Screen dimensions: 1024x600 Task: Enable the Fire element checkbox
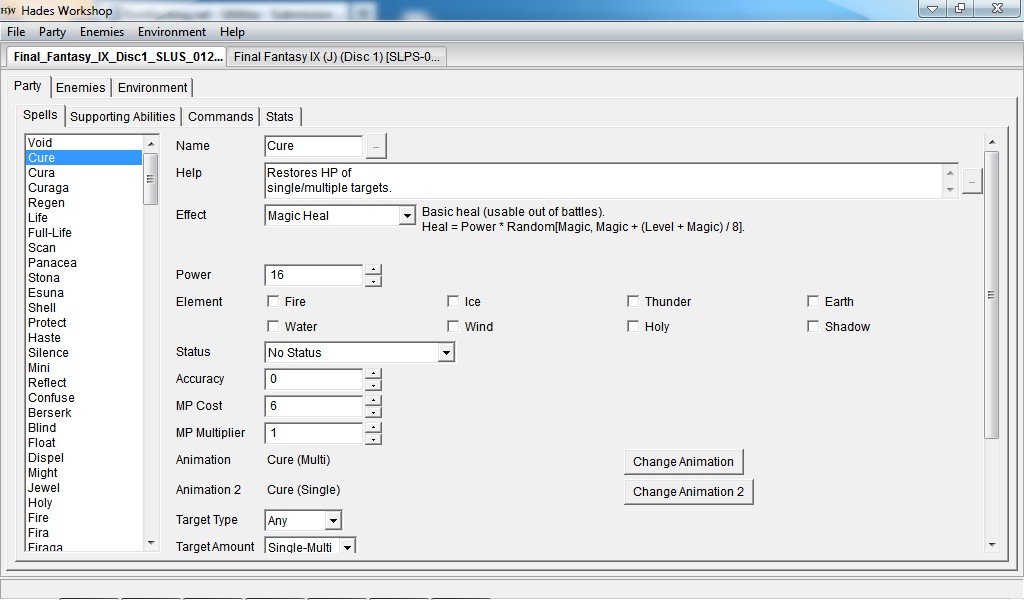click(x=273, y=302)
